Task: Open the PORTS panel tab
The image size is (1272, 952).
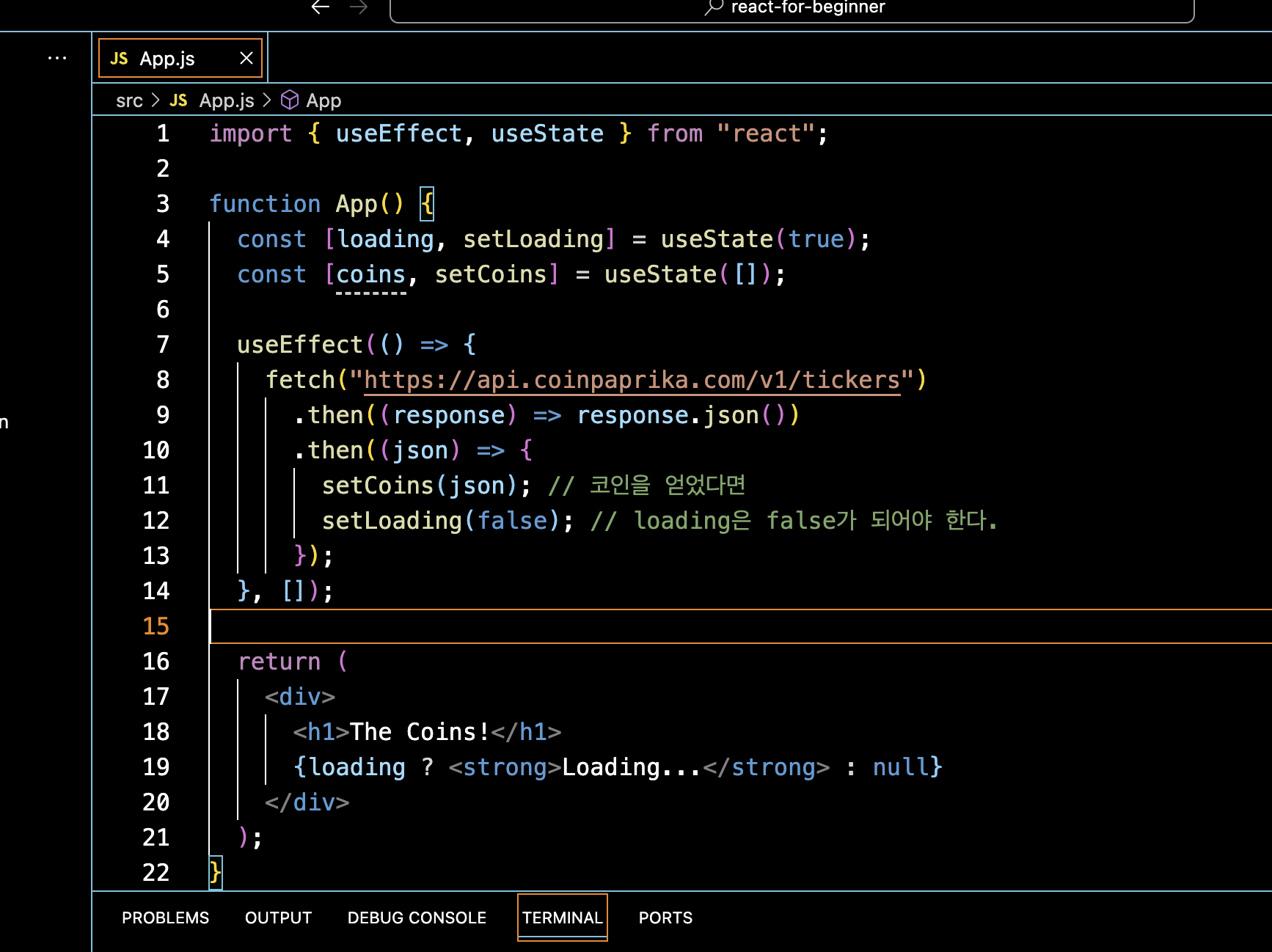Action: (x=665, y=918)
